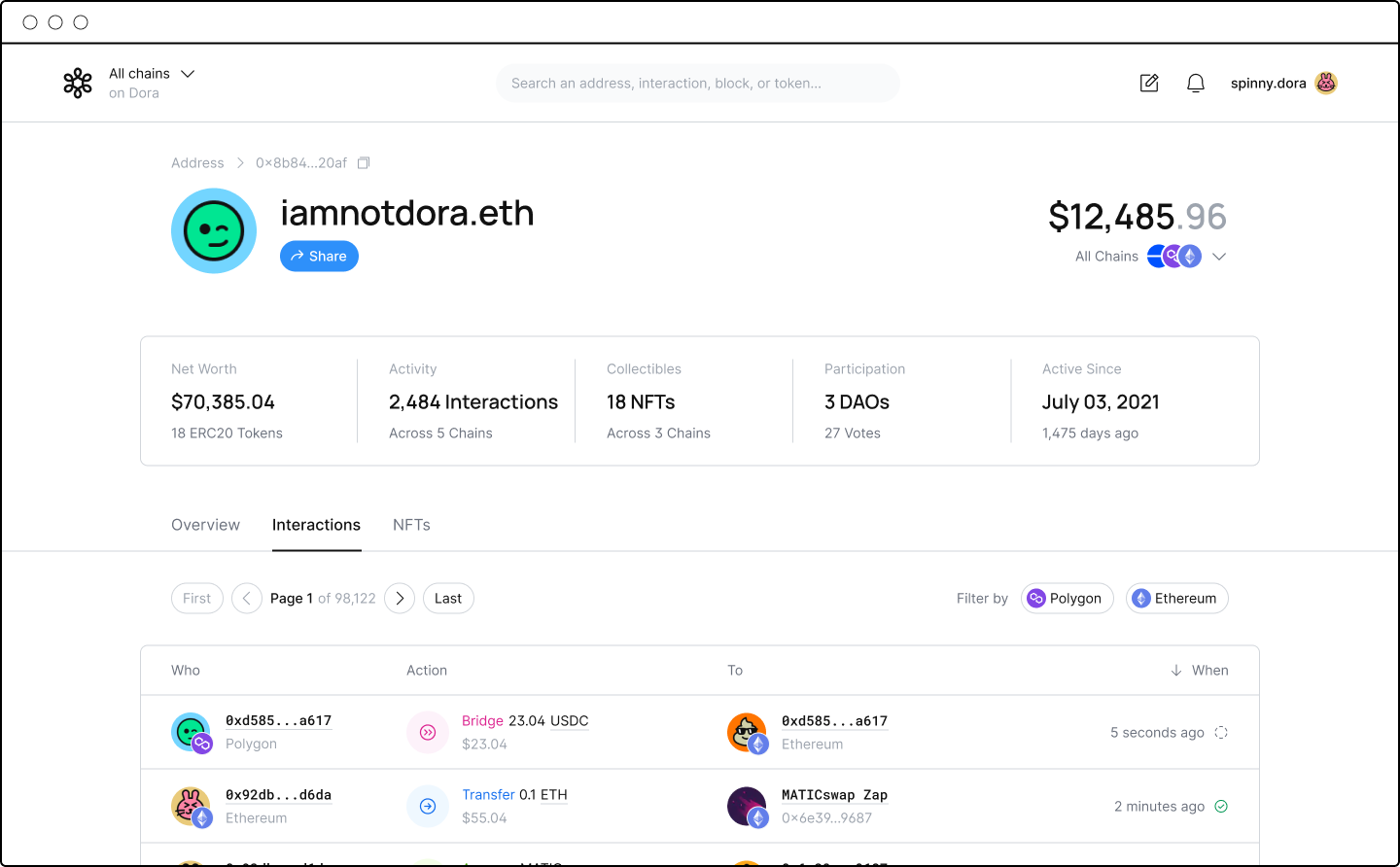This screenshot has height=867, width=1400.
Task: Open the notifications bell
Action: click(x=1196, y=84)
